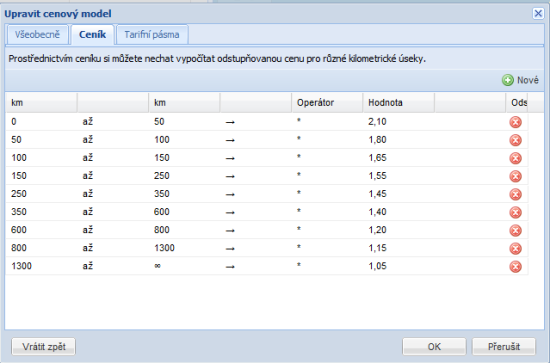This screenshot has height=363, width=550.
Task: Click the lower km limit 0 cell
Action: point(14,122)
